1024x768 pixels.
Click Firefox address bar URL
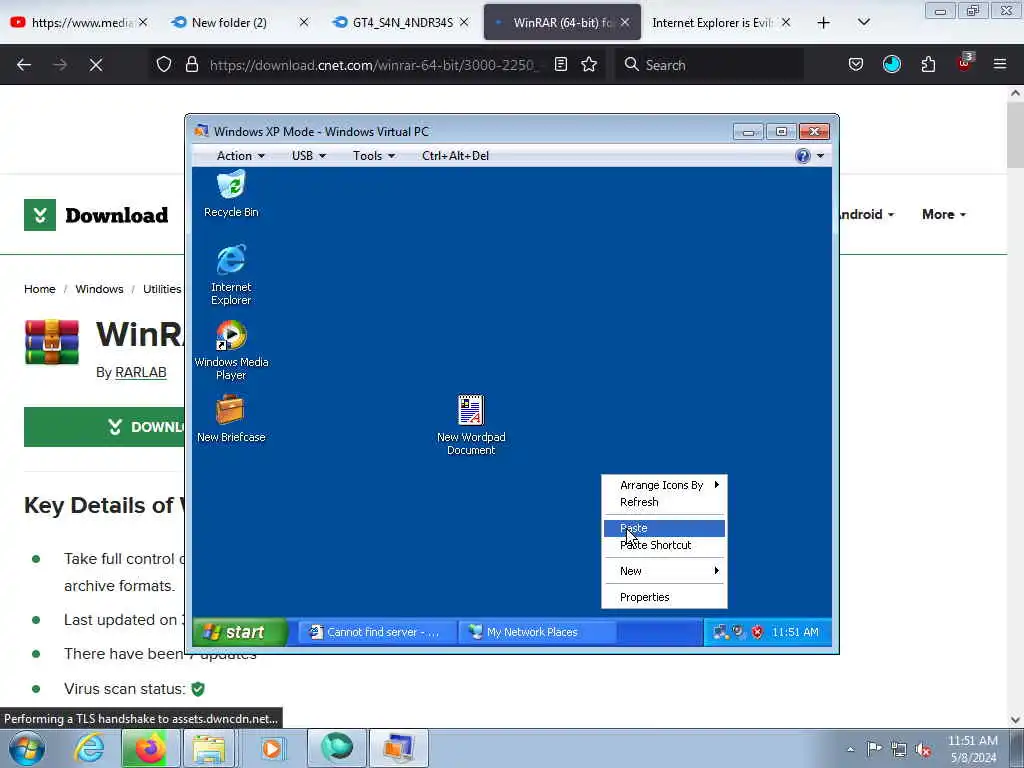coord(374,65)
